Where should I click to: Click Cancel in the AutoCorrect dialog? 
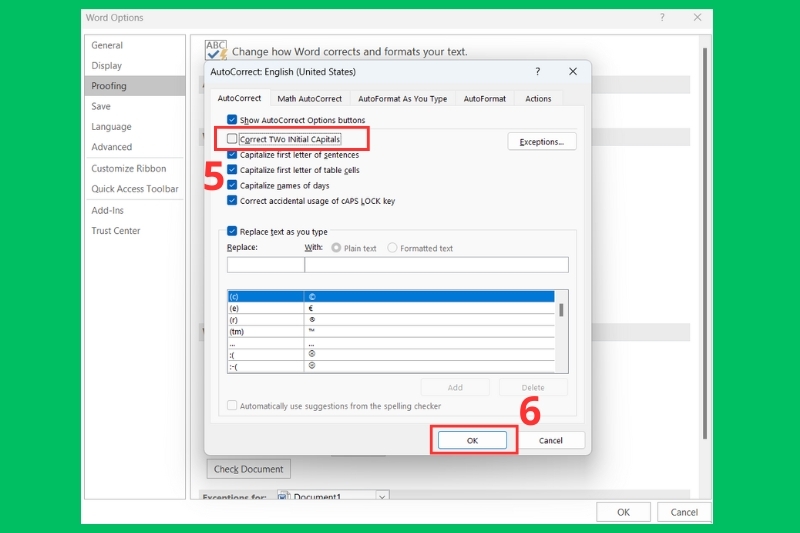(551, 440)
